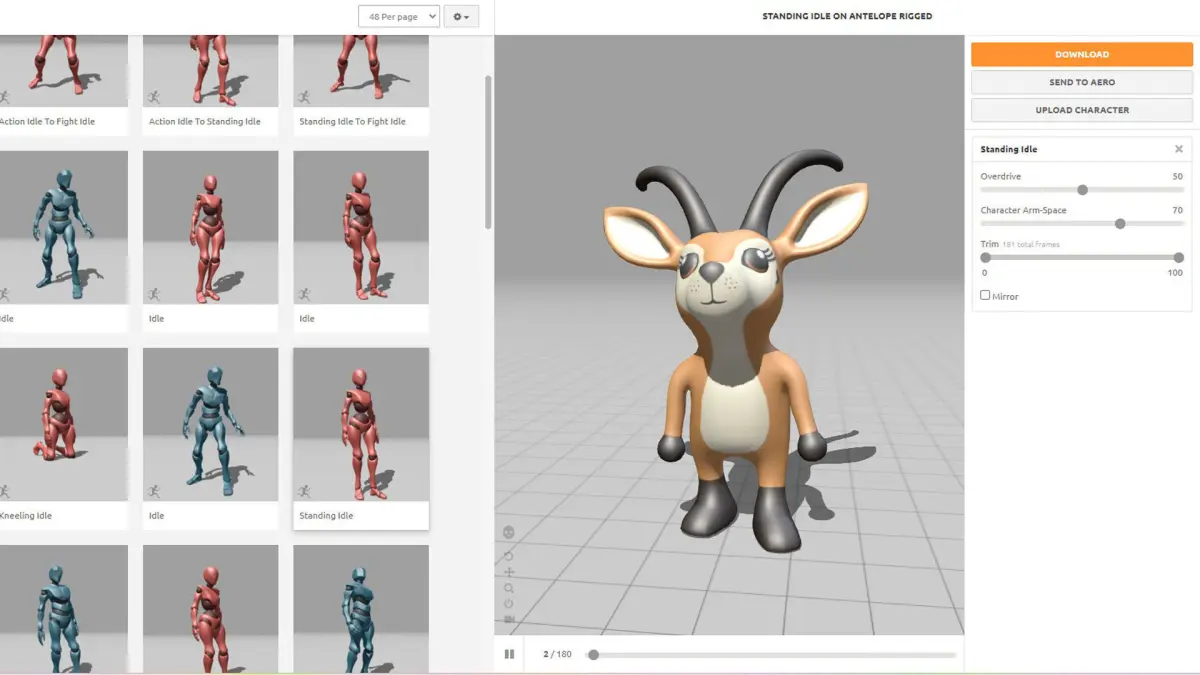Click the Standing Idle on Antelope Rigged title
The height and width of the screenshot is (675, 1200).
[x=847, y=16]
